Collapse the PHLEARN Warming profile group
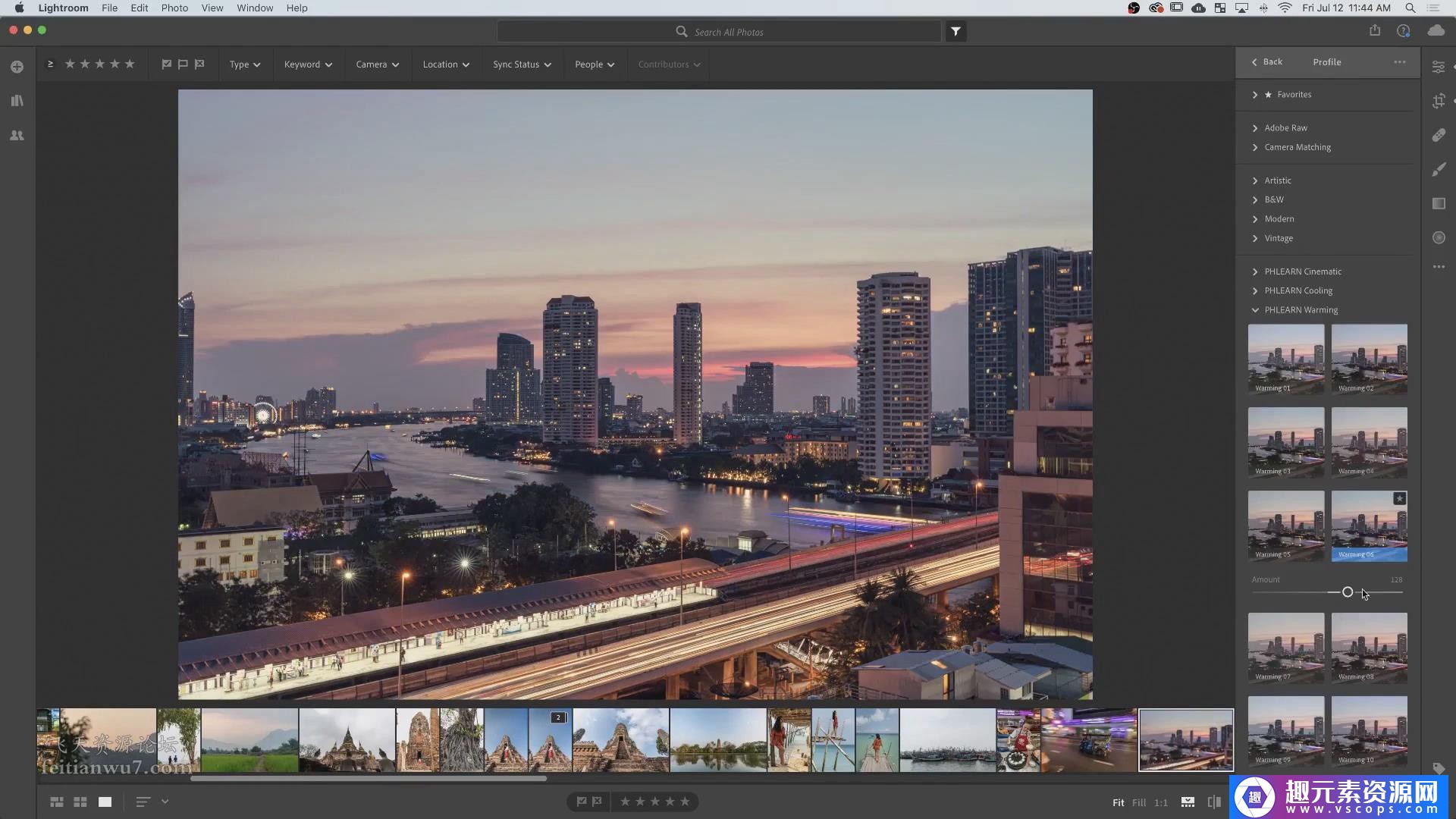Viewport: 1456px width, 819px height. (x=1301, y=310)
